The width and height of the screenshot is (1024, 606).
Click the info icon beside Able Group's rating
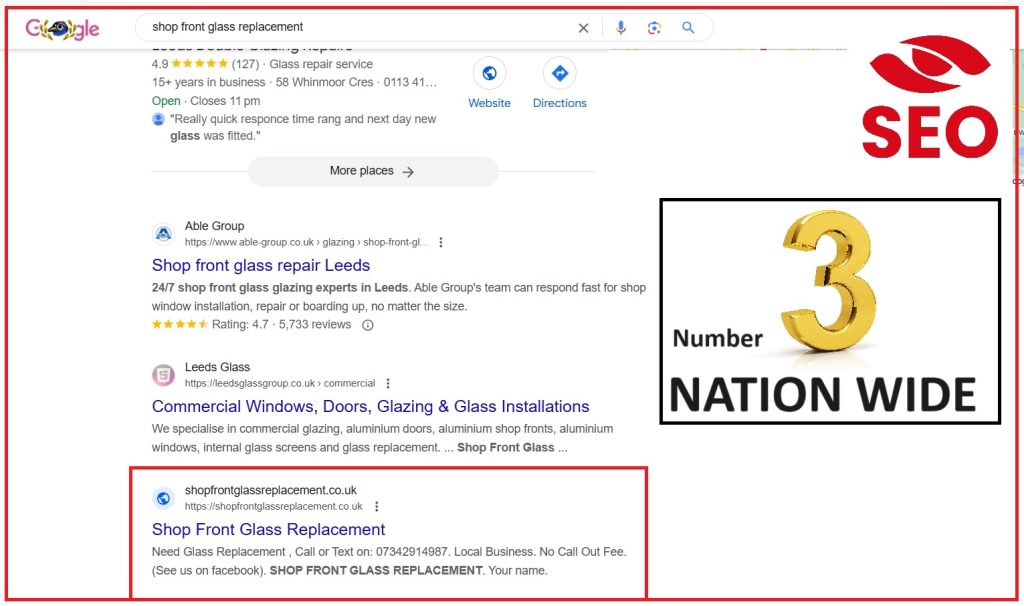(x=367, y=325)
